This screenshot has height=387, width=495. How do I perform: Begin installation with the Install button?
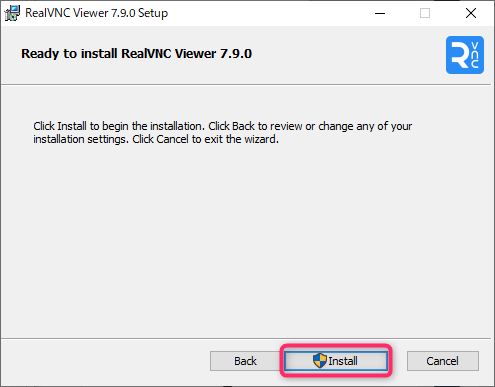pos(336,361)
